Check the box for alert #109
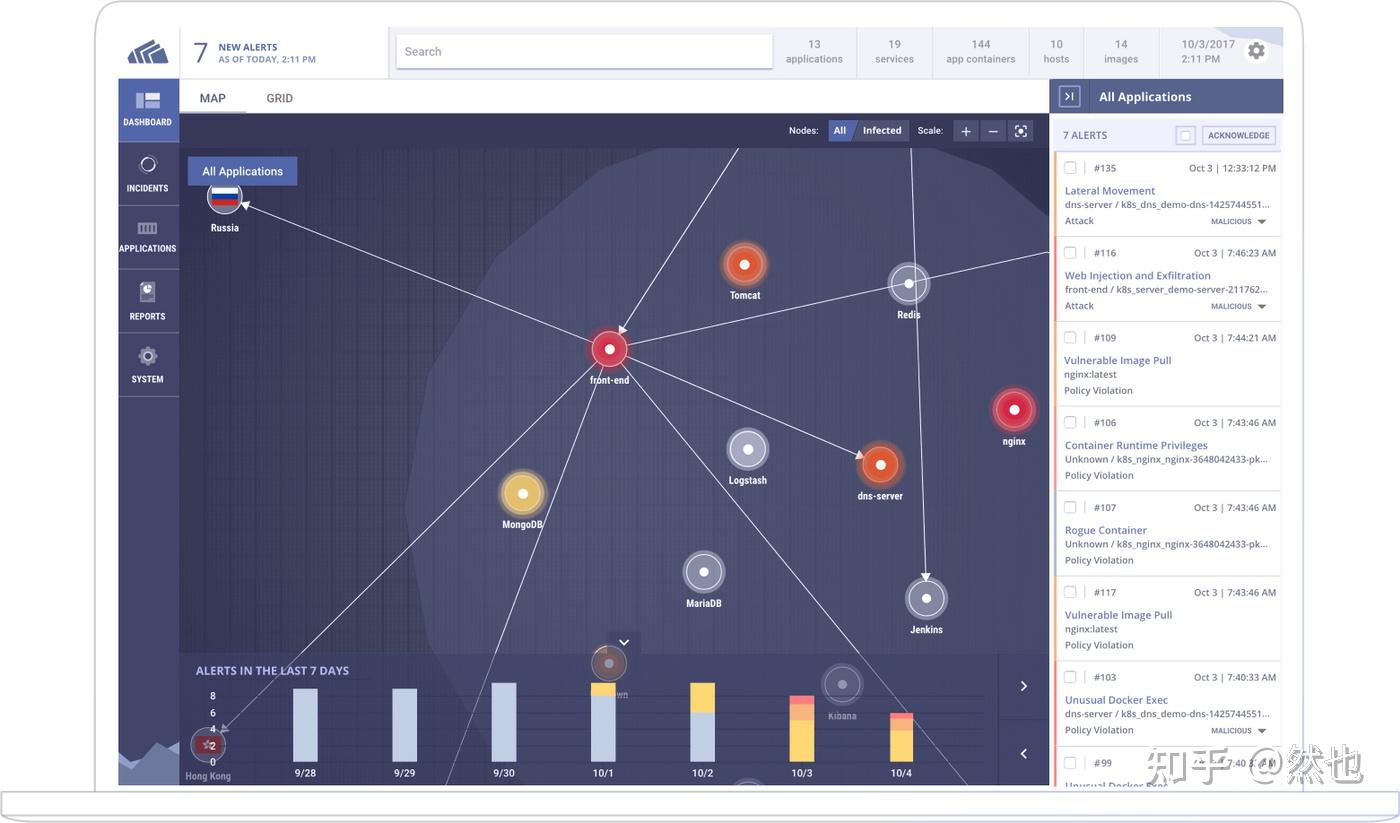Viewport: 1400px width, 823px height. pyautogui.click(x=1070, y=338)
